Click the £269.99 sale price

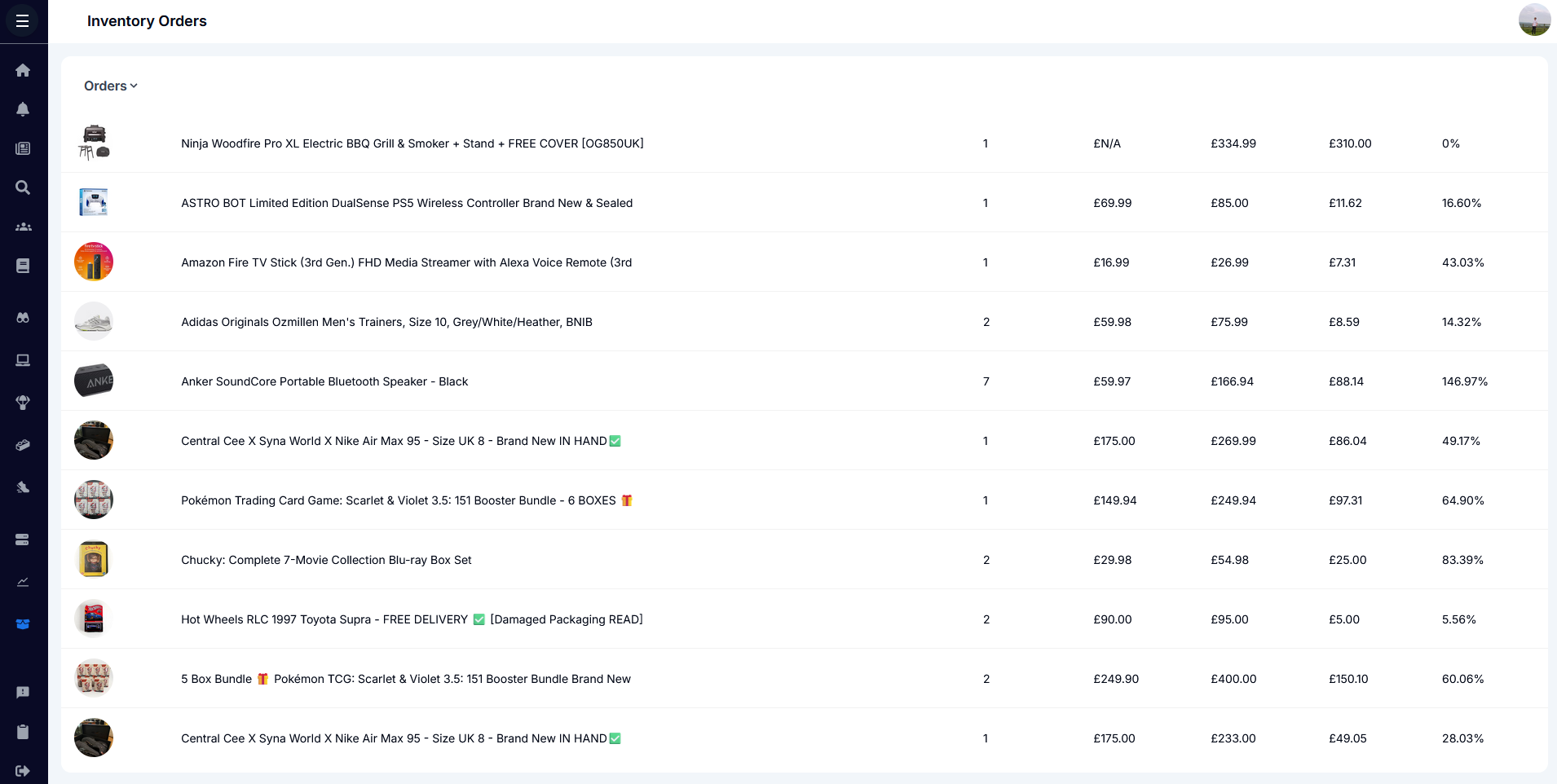tap(1233, 441)
